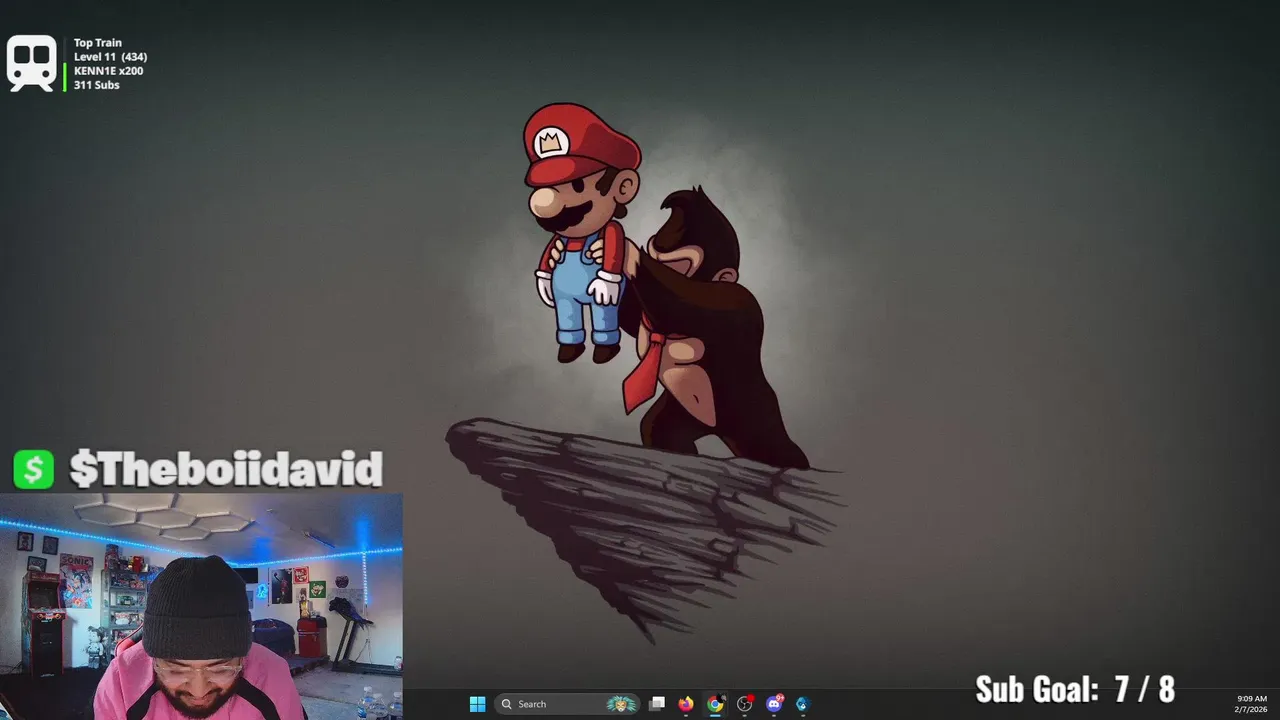Screen dimensions: 1280x720
Task: Open Discord from the taskbar
Action: 774,704
